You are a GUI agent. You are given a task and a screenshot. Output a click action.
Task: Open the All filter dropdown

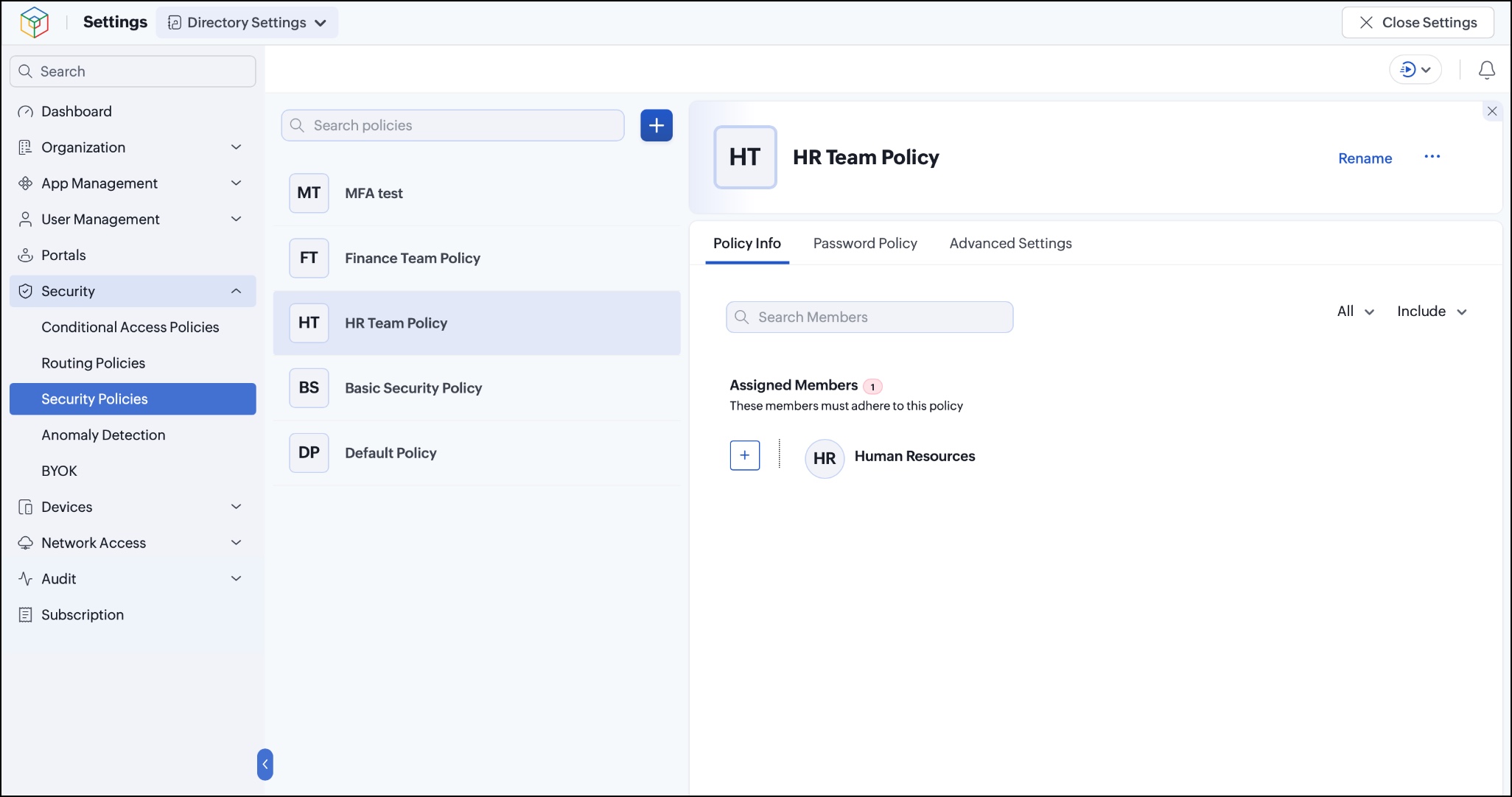(x=1356, y=311)
